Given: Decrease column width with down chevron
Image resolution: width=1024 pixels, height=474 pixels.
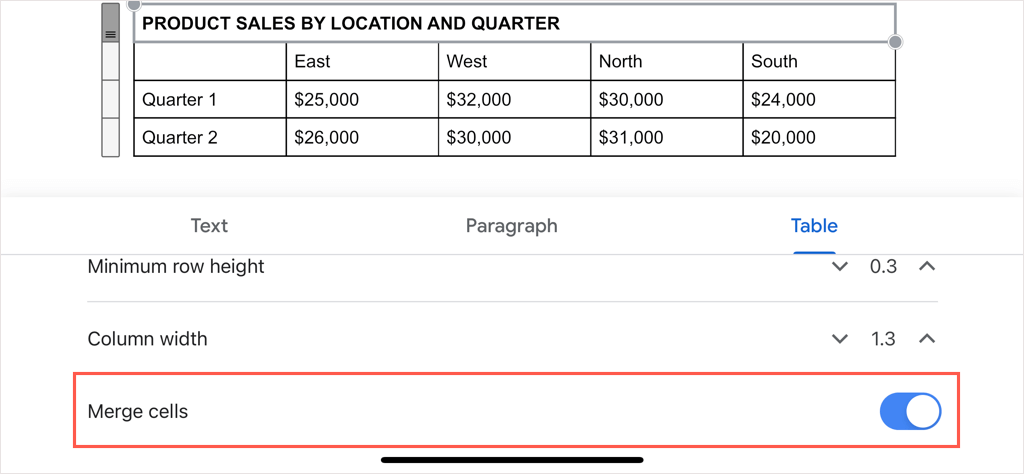Looking at the screenshot, I should click(x=840, y=339).
